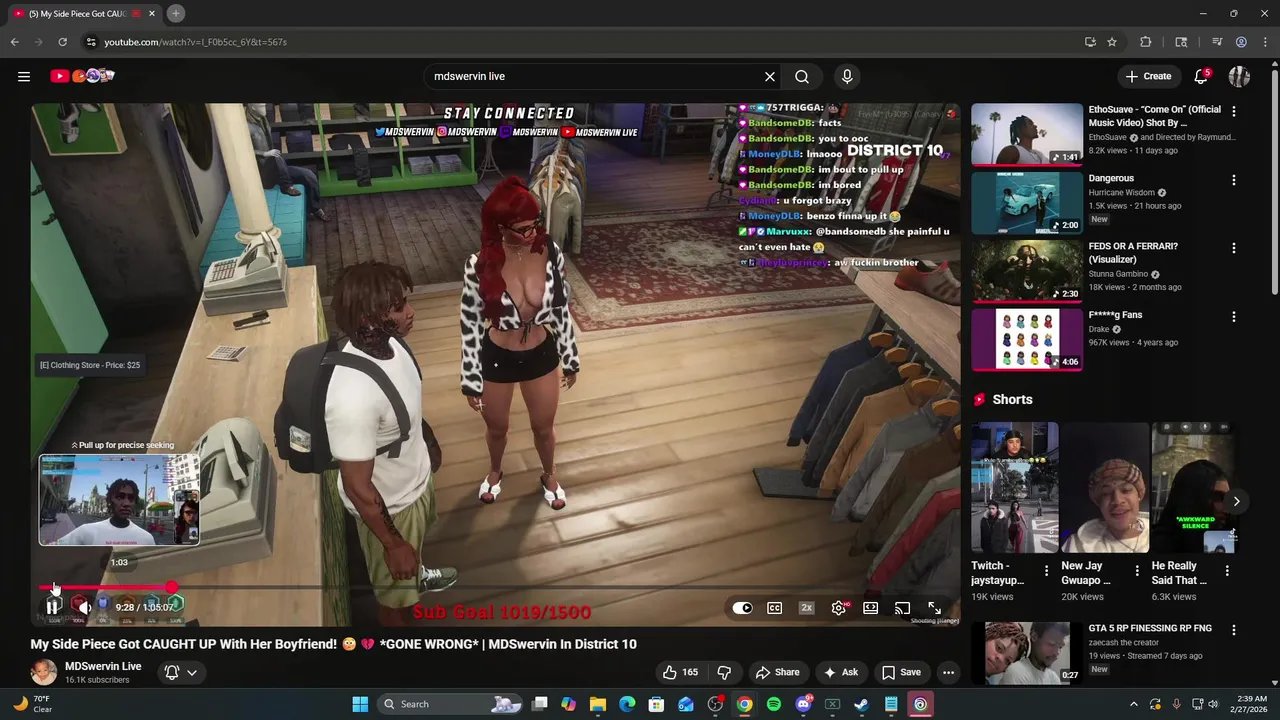Open the Create menu
The height and width of the screenshot is (720, 1280).
pos(1148,76)
